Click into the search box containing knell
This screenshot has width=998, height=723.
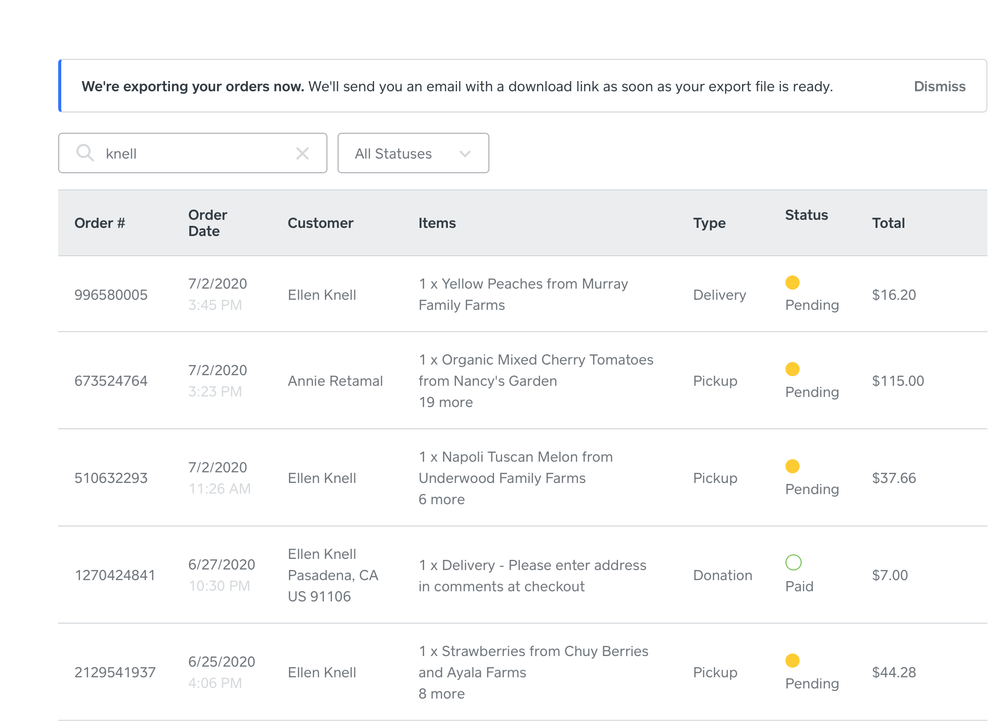pyautogui.click(x=195, y=153)
